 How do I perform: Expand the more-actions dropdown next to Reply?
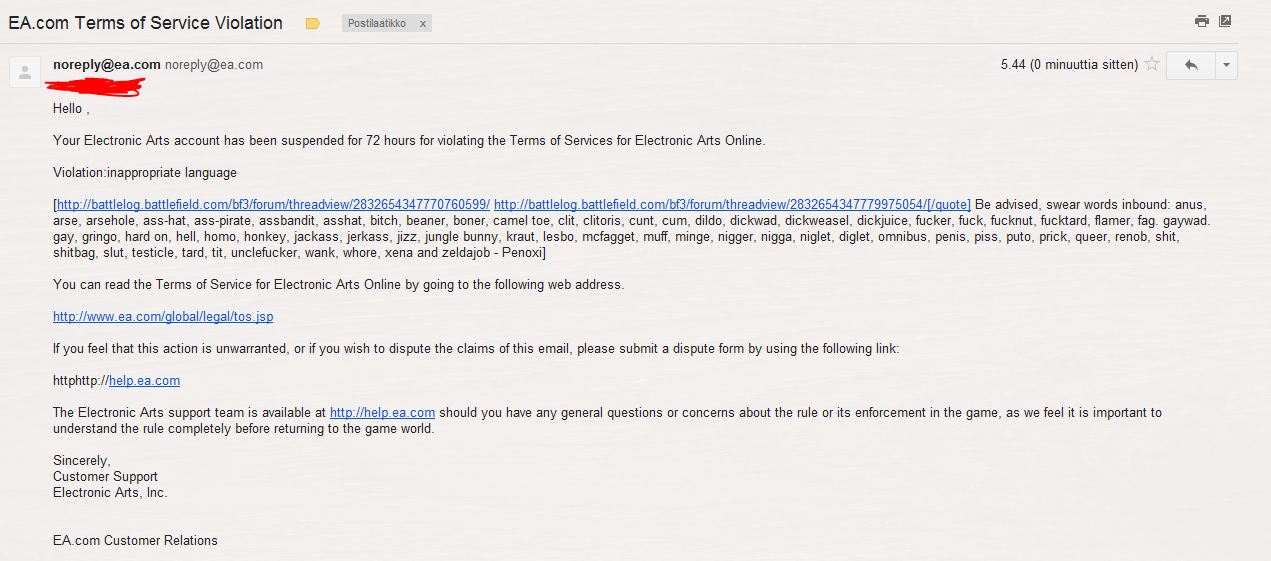click(1226, 65)
